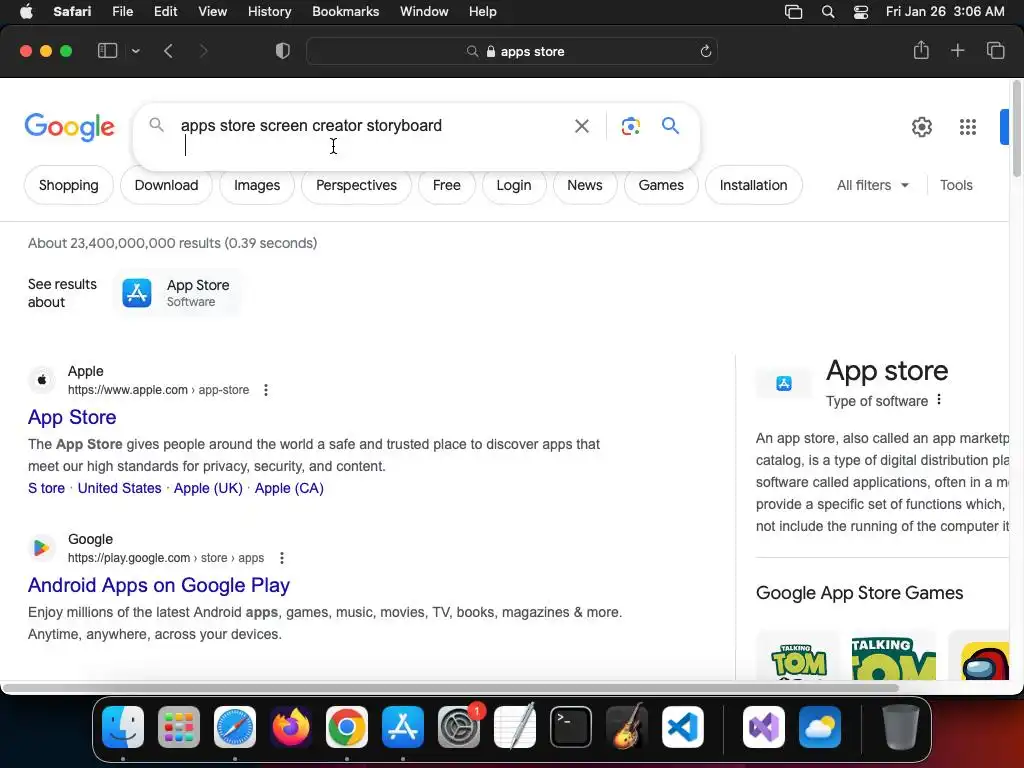The image size is (1024, 768).
Task: Open Google apps grid icon
Action: click(968, 127)
